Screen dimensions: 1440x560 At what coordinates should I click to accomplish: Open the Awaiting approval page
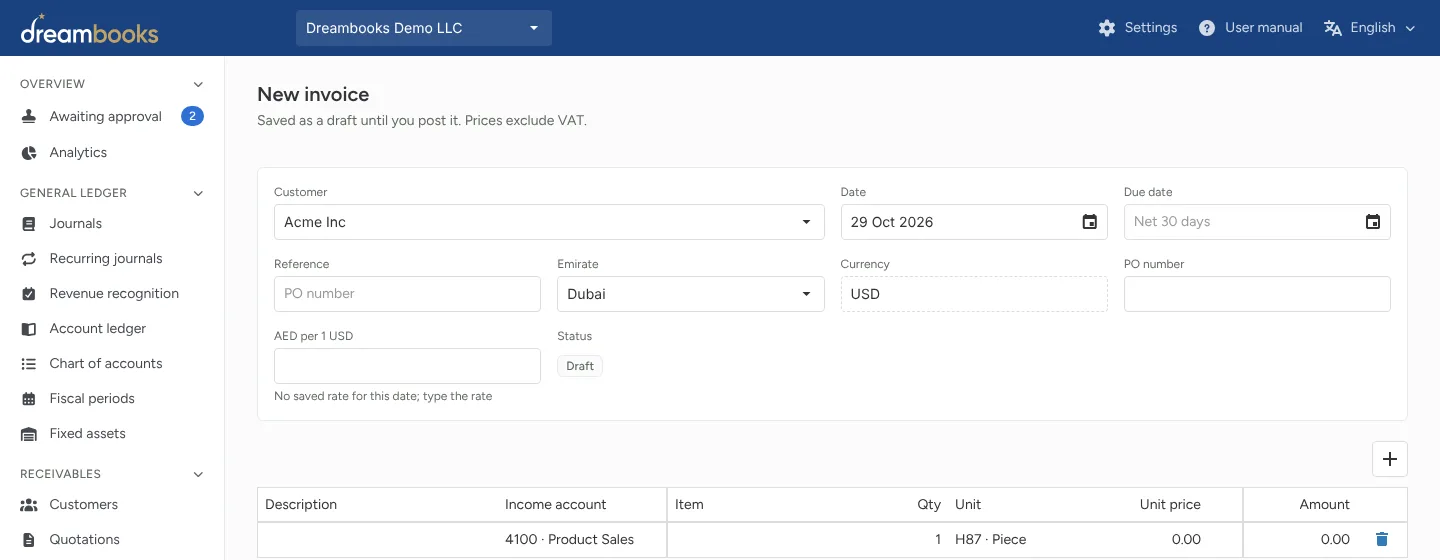point(106,117)
